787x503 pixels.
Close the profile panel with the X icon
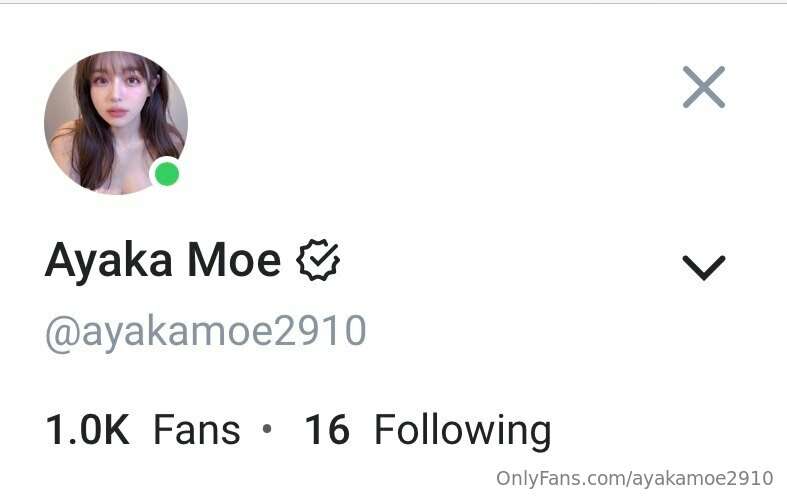pos(704,87)
